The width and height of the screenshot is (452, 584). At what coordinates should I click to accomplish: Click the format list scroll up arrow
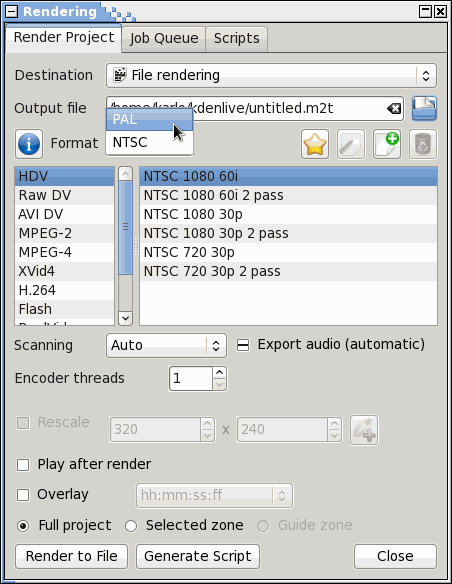tap(125, 174)
